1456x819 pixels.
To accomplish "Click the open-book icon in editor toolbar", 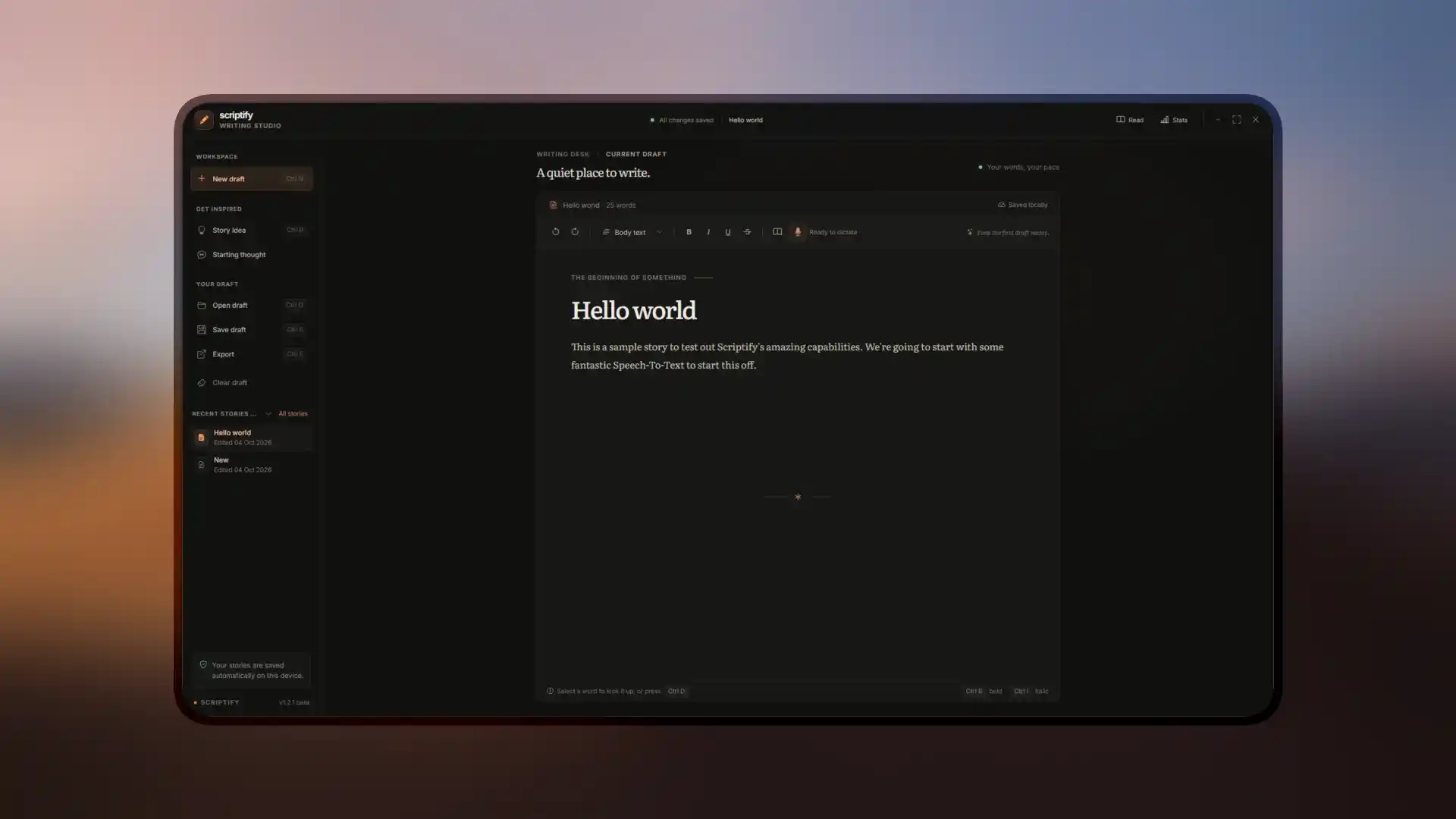I will (x=777, y=232).
